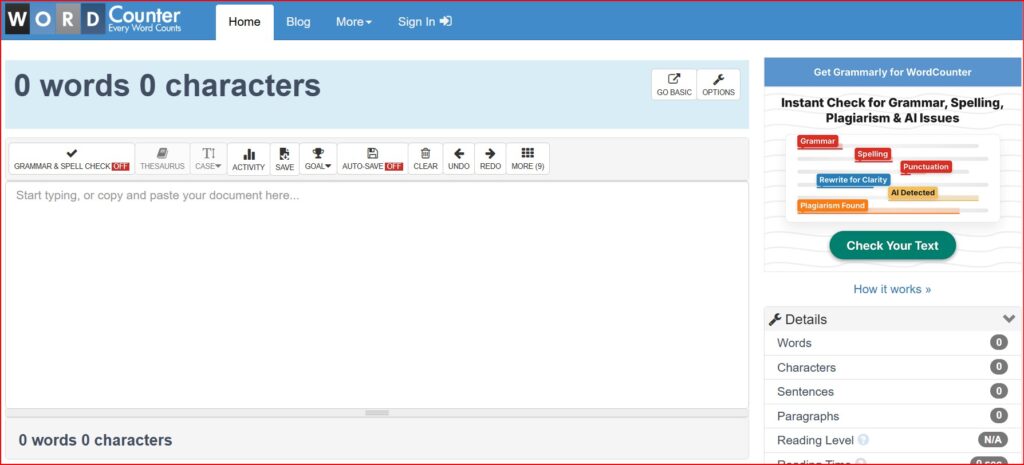This screenshot has width=1024, height=465.
Task: Click into the document text area
Action: [377, 295]
